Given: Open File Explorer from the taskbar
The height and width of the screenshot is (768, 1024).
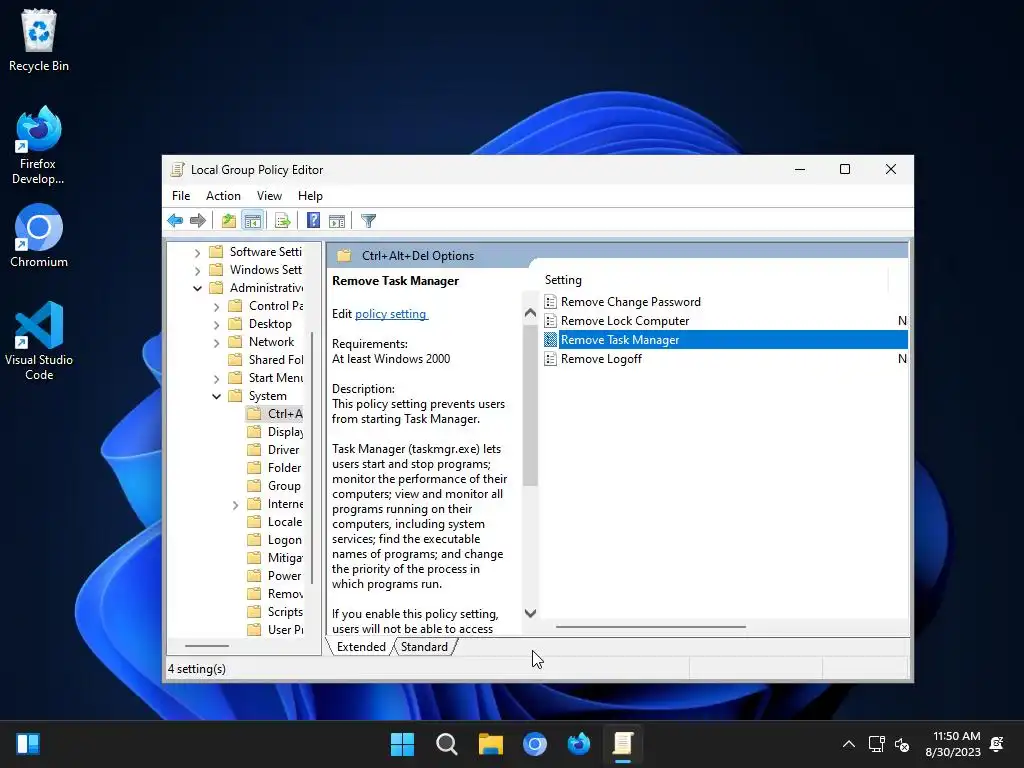Looking at the screenshot, I should pos(490,744).
